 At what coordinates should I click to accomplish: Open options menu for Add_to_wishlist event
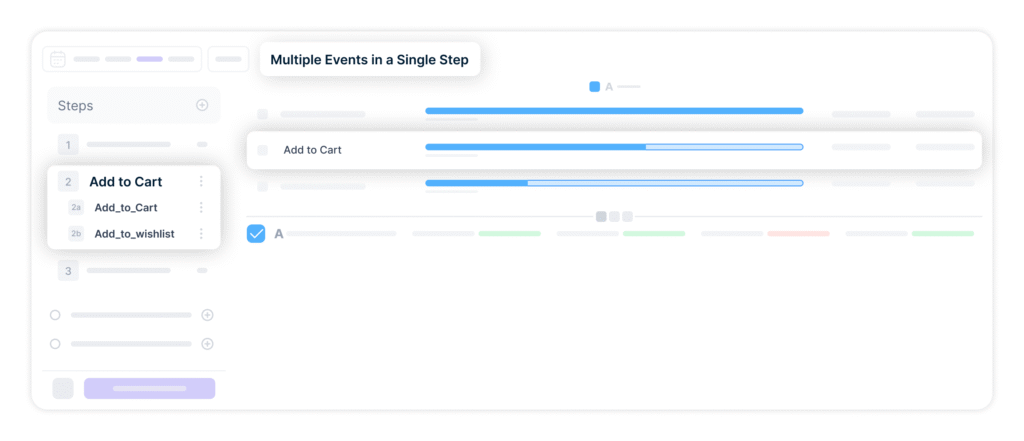click(x=201, y=234)
